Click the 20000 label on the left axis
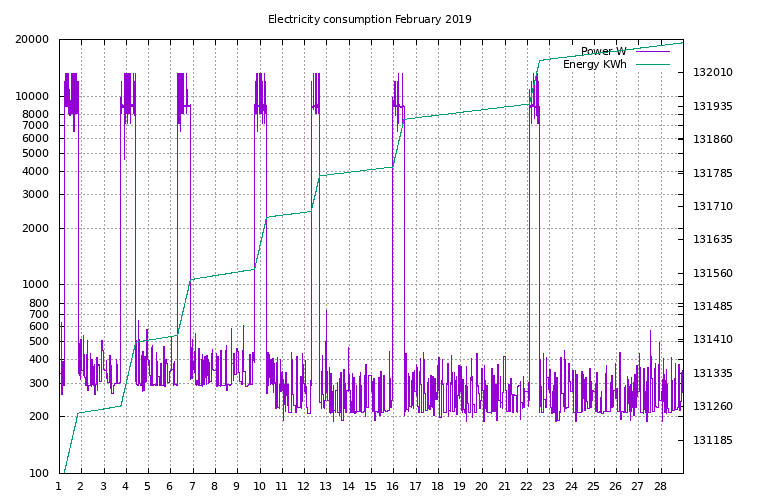Image resolution: width=768 pixels, height=500 pixels. pyautogui.click(x=32, y=40)
